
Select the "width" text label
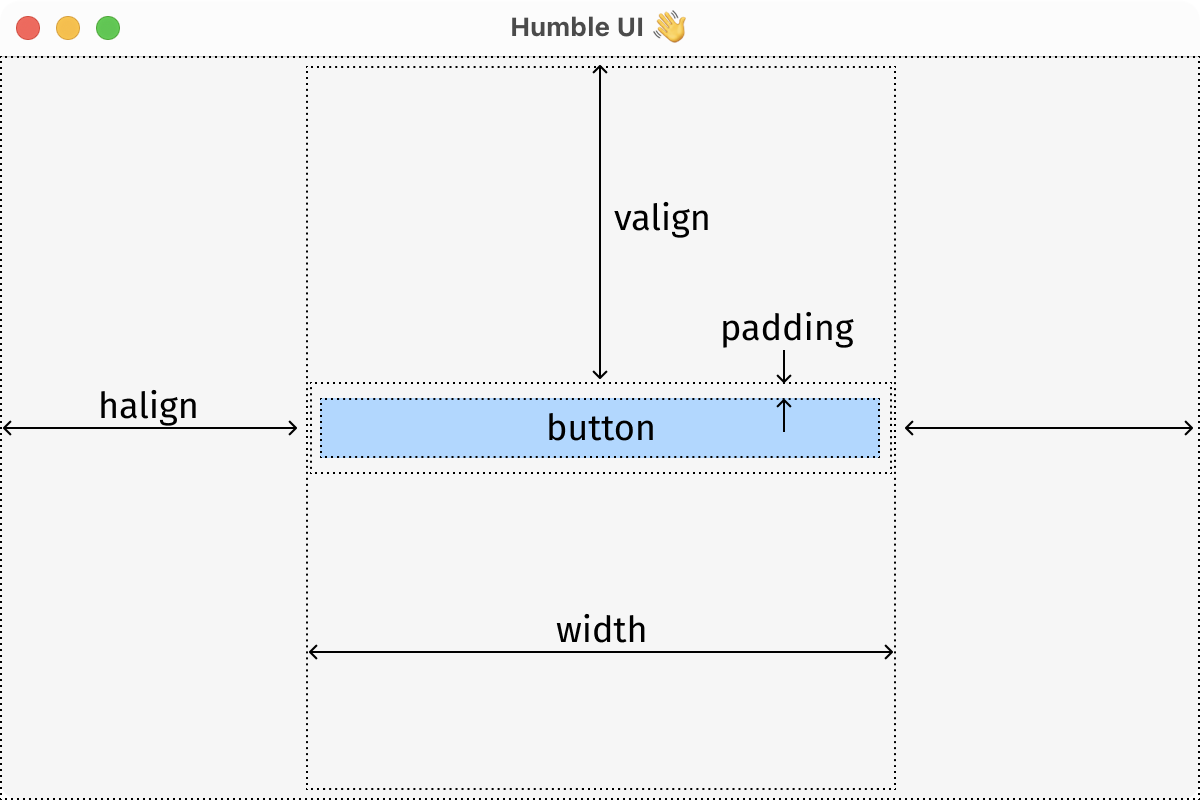pos(601,630)
